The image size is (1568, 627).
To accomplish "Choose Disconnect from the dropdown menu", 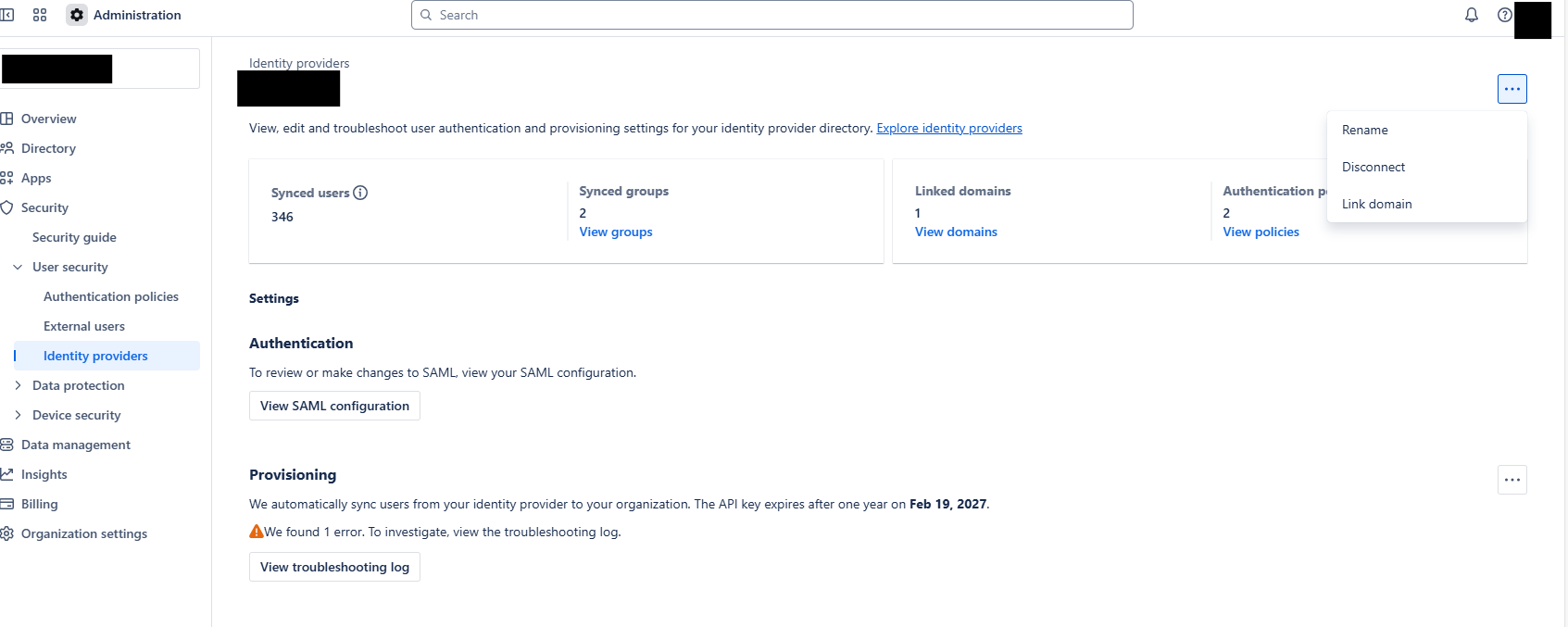I will click(1427, 167).
